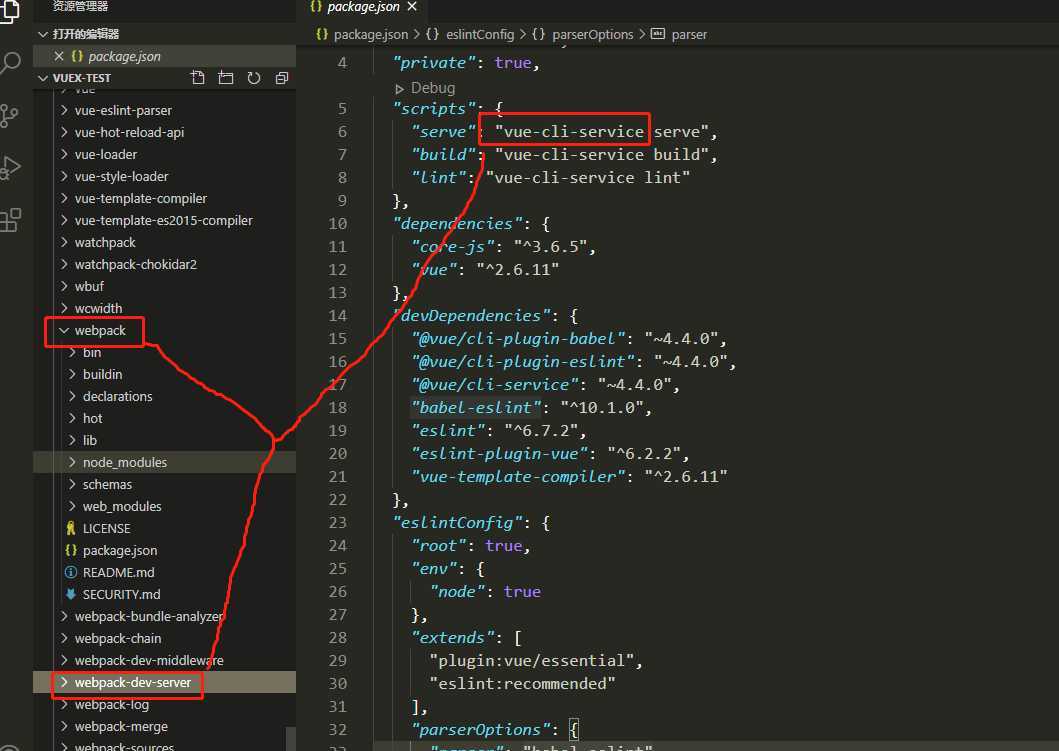Open Extensions view in activity bar
Screen dimensions: 1059x751
pos(10,219)
